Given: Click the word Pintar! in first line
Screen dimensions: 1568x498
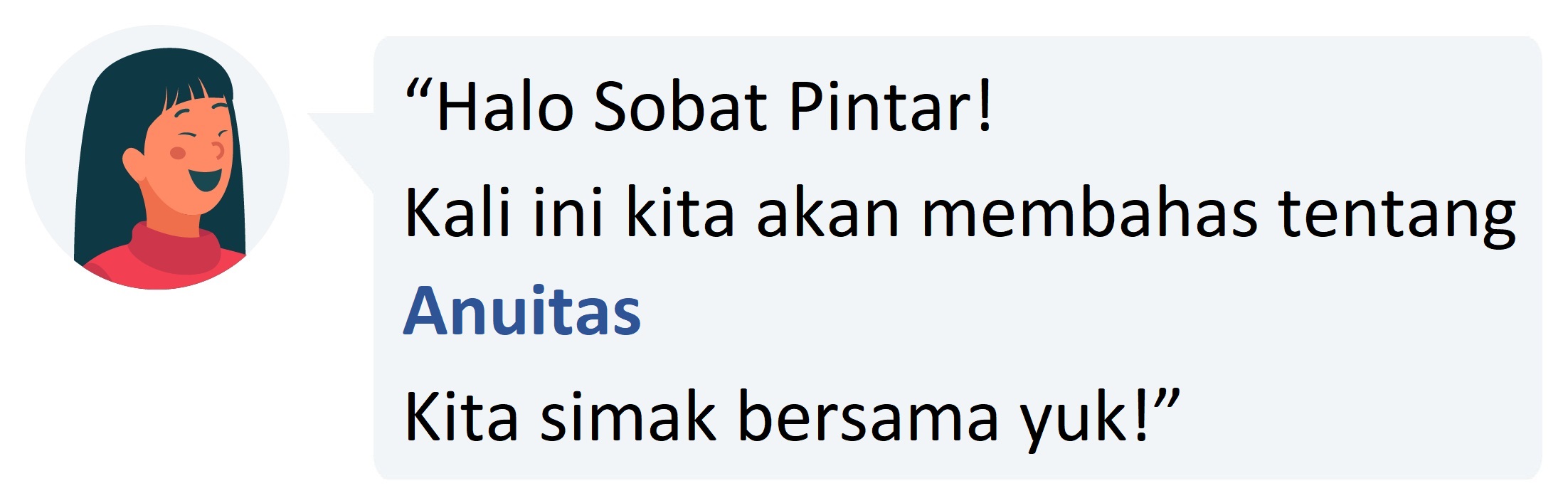Looking at the screenshot, I should pyautogui.click(x=891, y=107).
